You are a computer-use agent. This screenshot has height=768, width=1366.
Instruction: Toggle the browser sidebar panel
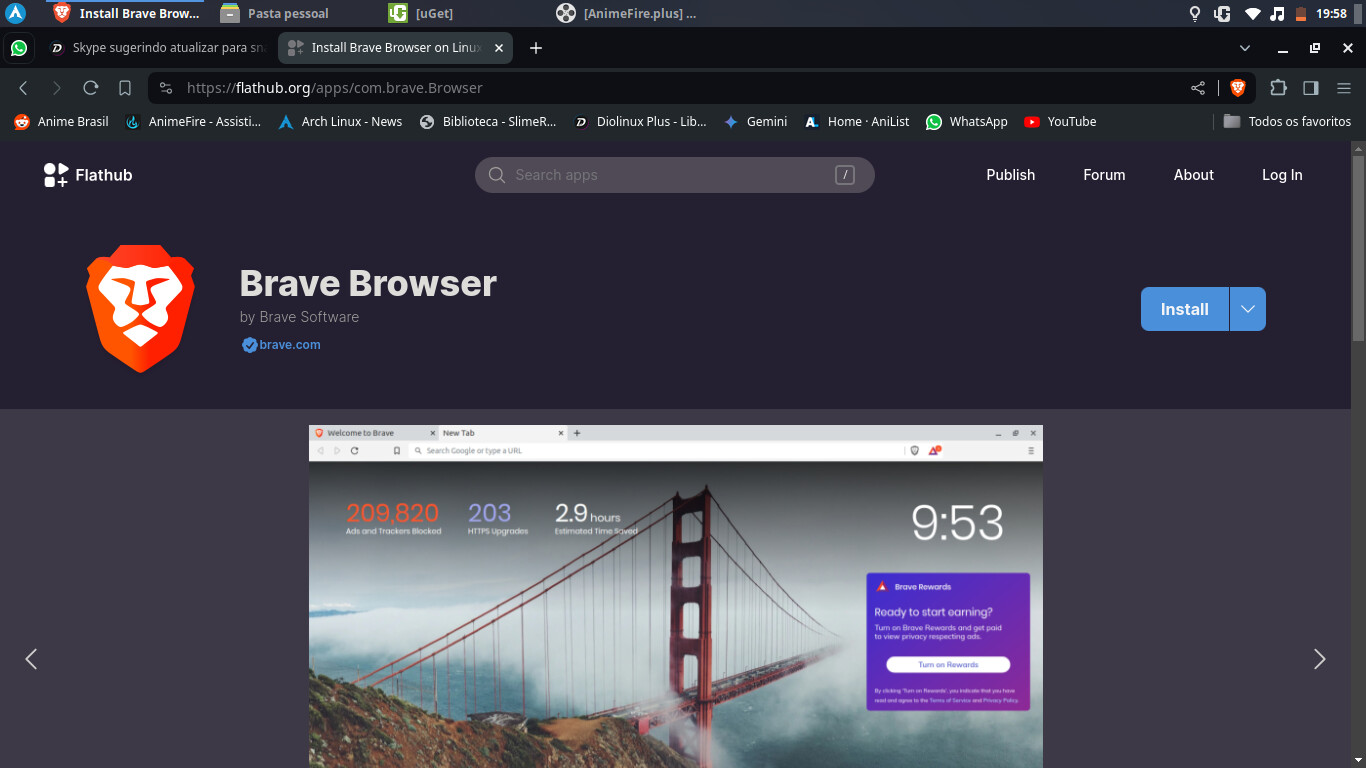[1311, 88]
